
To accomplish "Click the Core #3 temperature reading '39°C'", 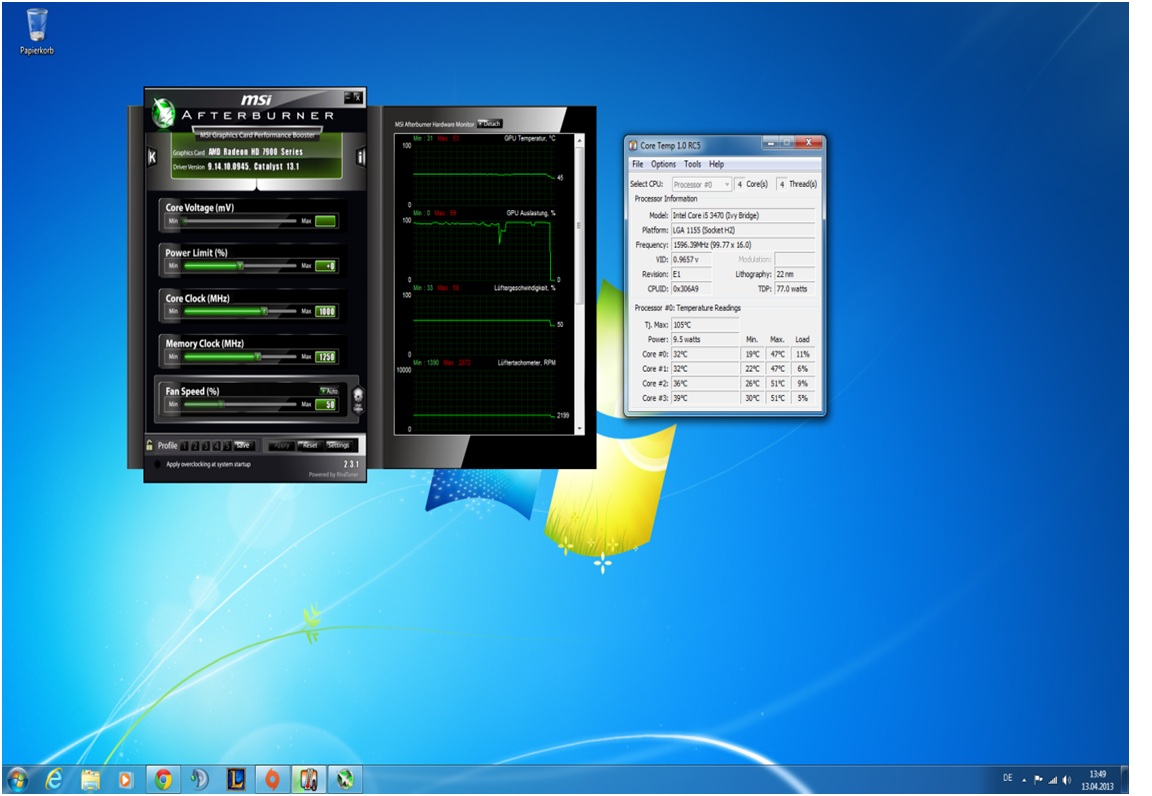I will click(x=705, y=398).
